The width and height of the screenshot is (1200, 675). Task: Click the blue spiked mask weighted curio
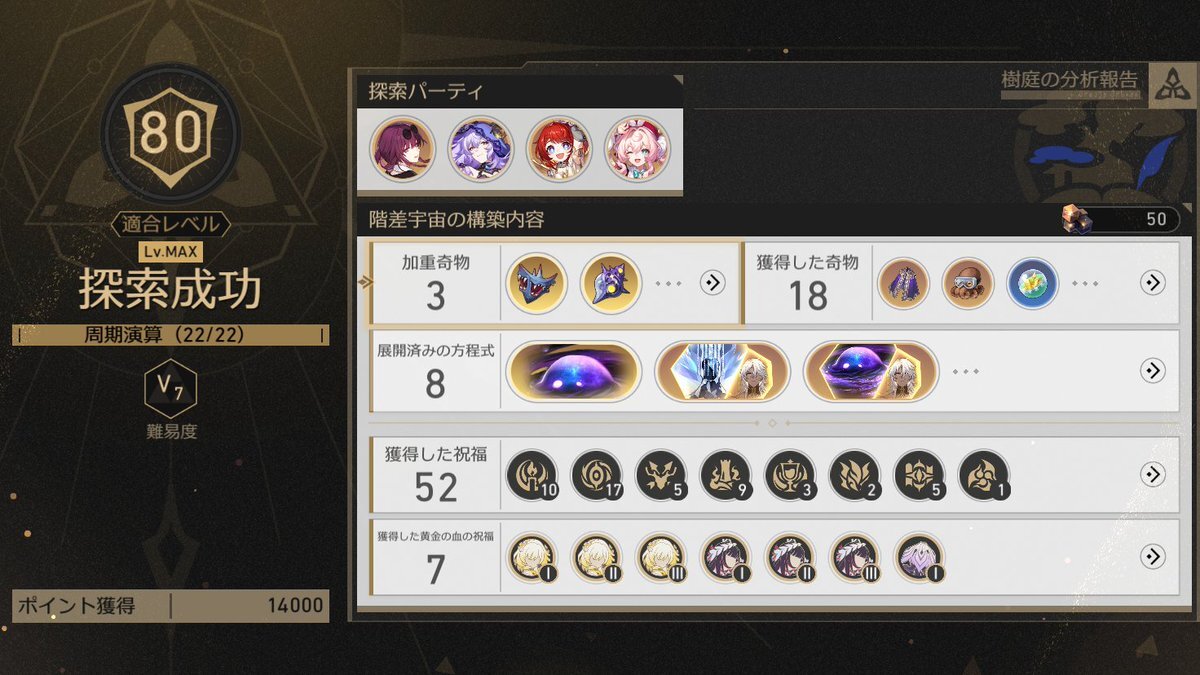[537, 283]
